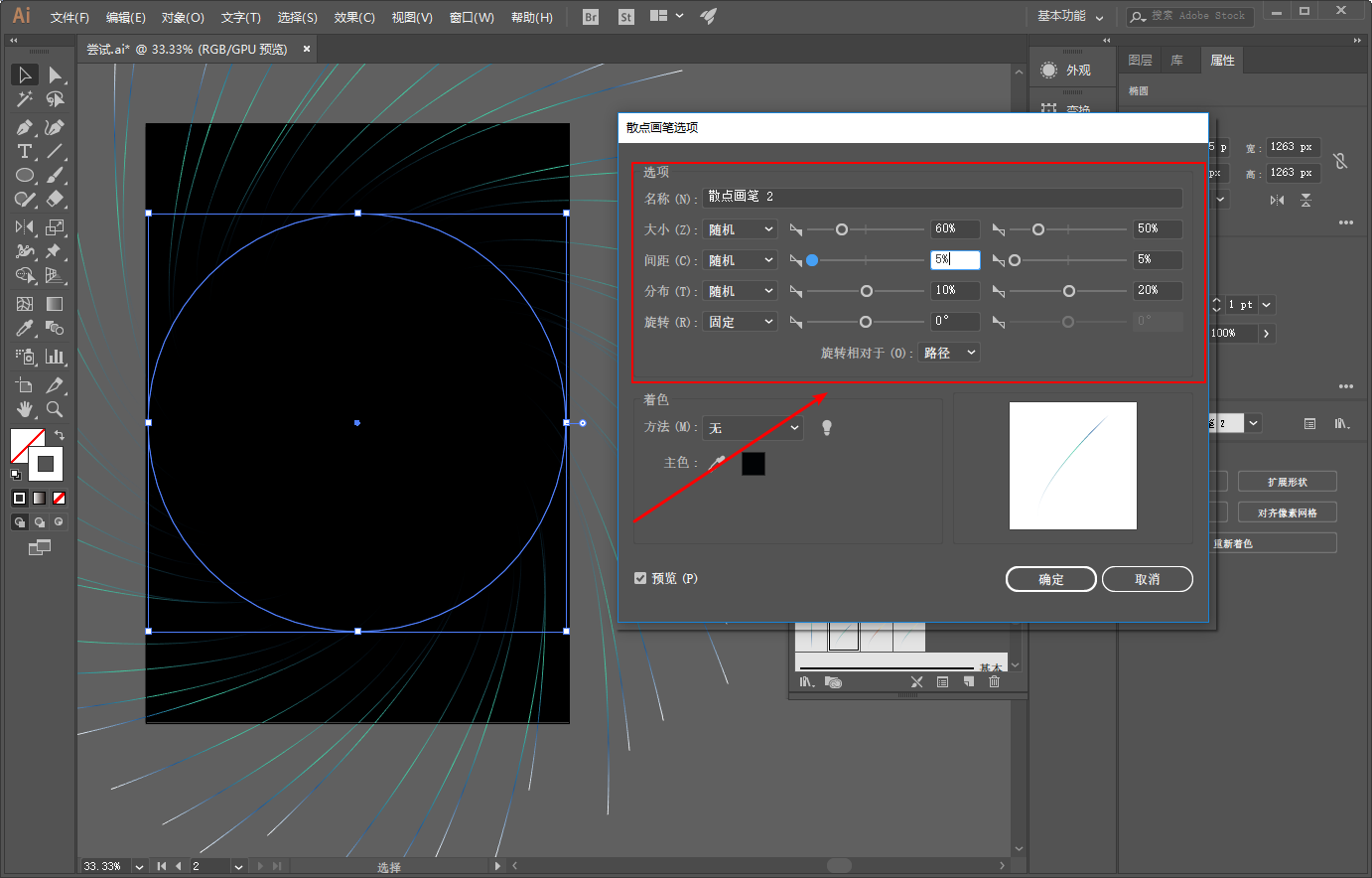Click the 取消 button to cancel
Screen dimensions: 1372x878
tap(1147, 579)
